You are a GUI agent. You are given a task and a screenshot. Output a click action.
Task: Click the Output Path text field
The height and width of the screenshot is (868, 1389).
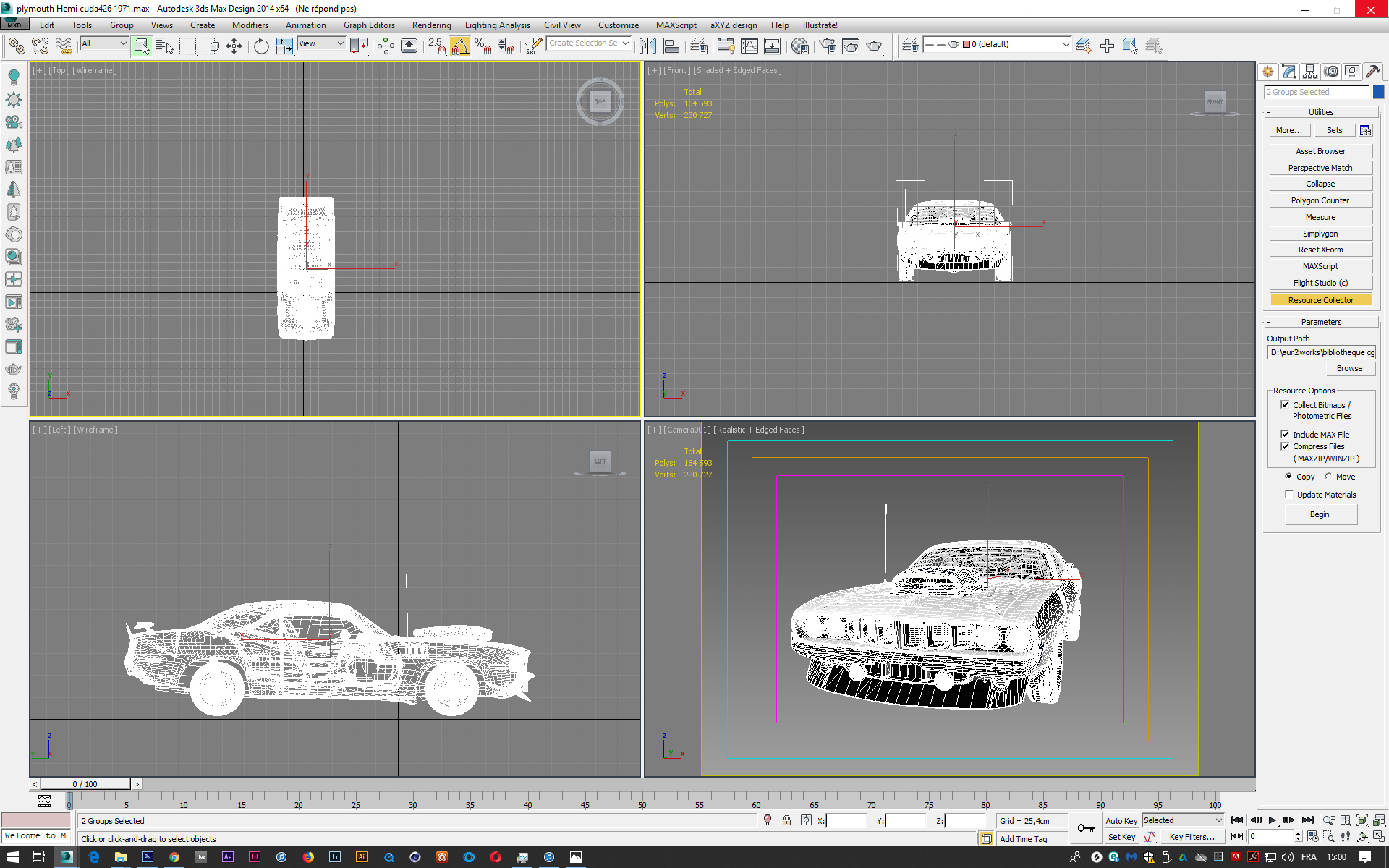[x=1321, y=352]
